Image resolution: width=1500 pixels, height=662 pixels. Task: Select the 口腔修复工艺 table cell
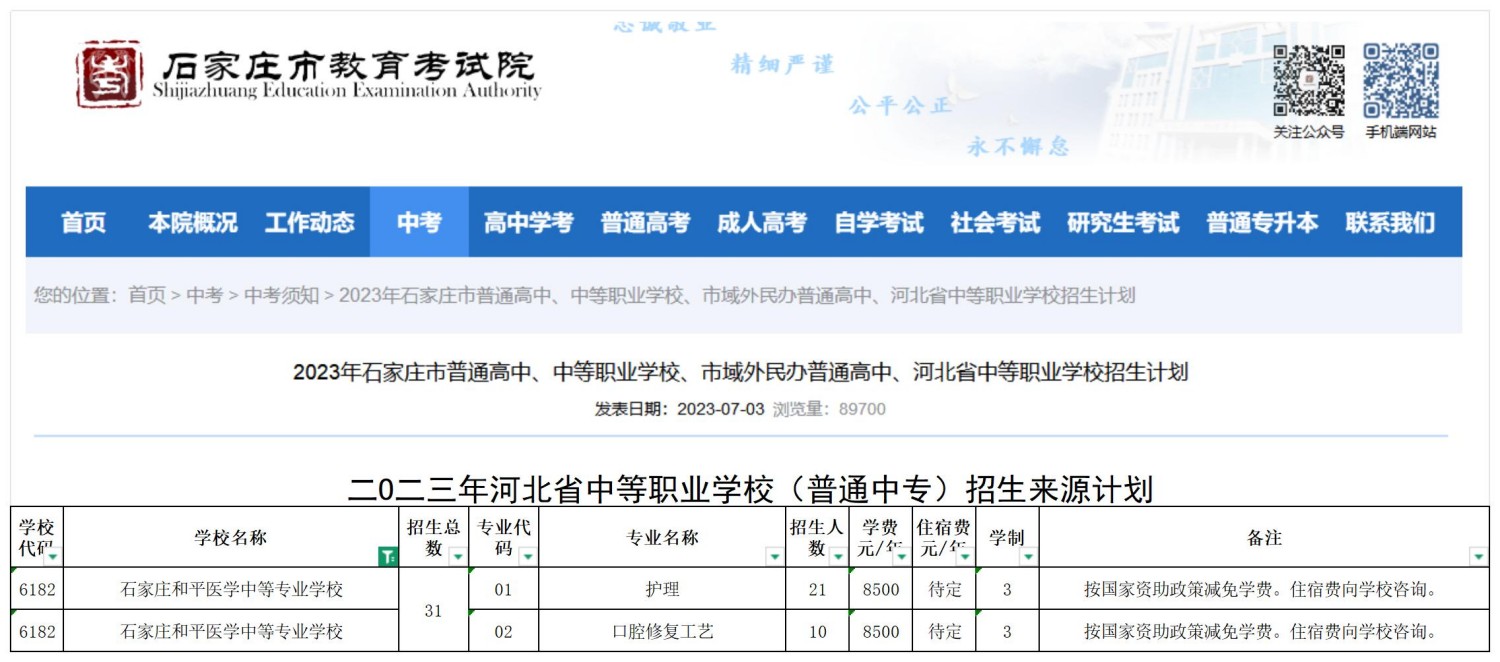[662, 632]
